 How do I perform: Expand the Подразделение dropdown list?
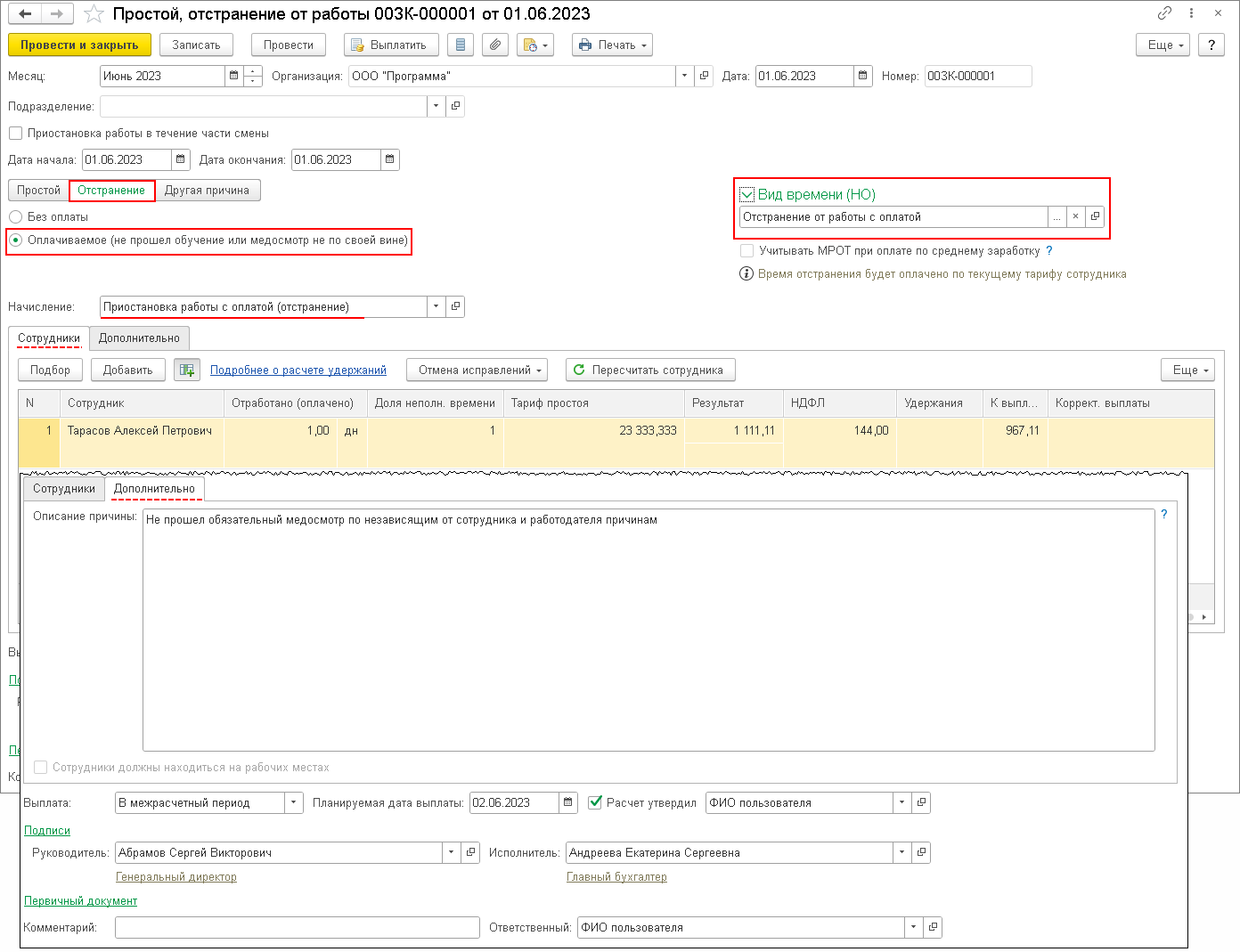[436, 106]
